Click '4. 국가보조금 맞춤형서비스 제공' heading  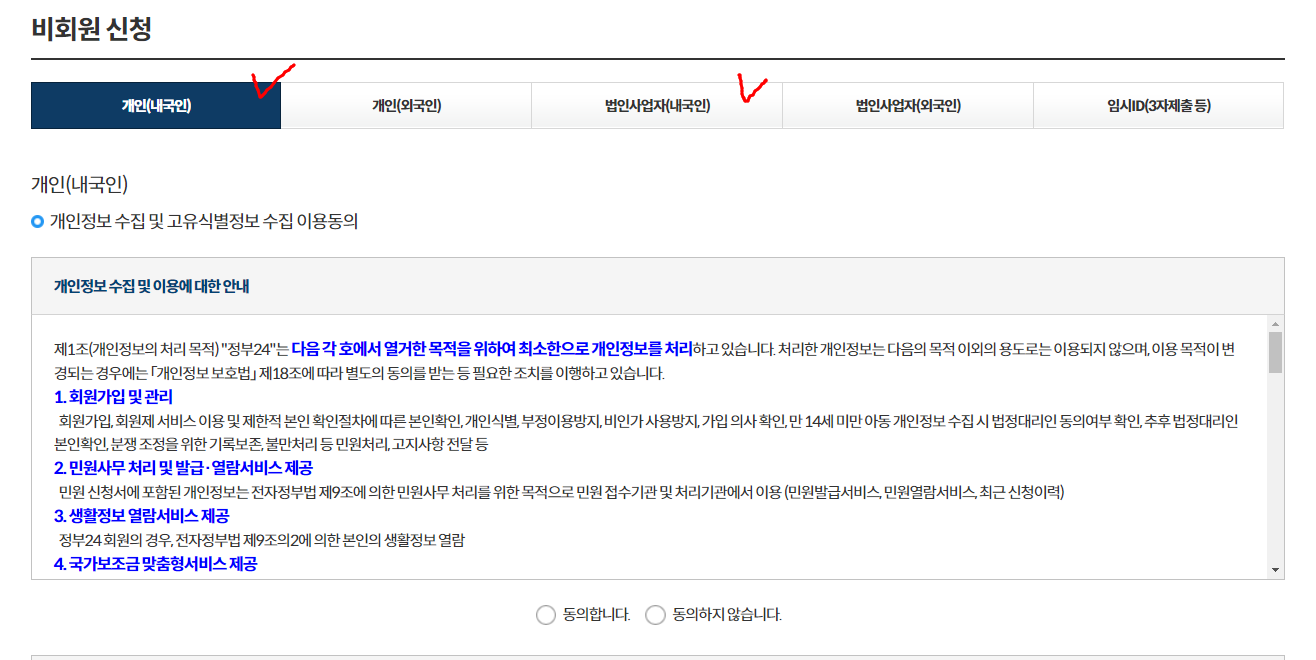coord(155,564)
